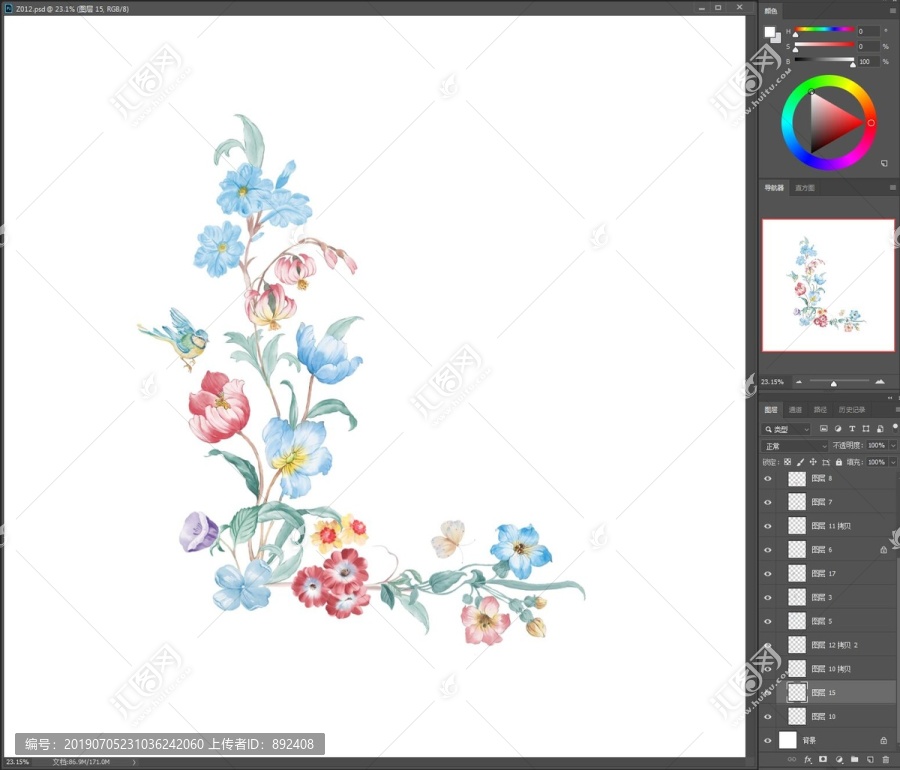Screen dimensions: 900x770
Task: Create a new fill or adjustment layer
Action: pos(839,760)
